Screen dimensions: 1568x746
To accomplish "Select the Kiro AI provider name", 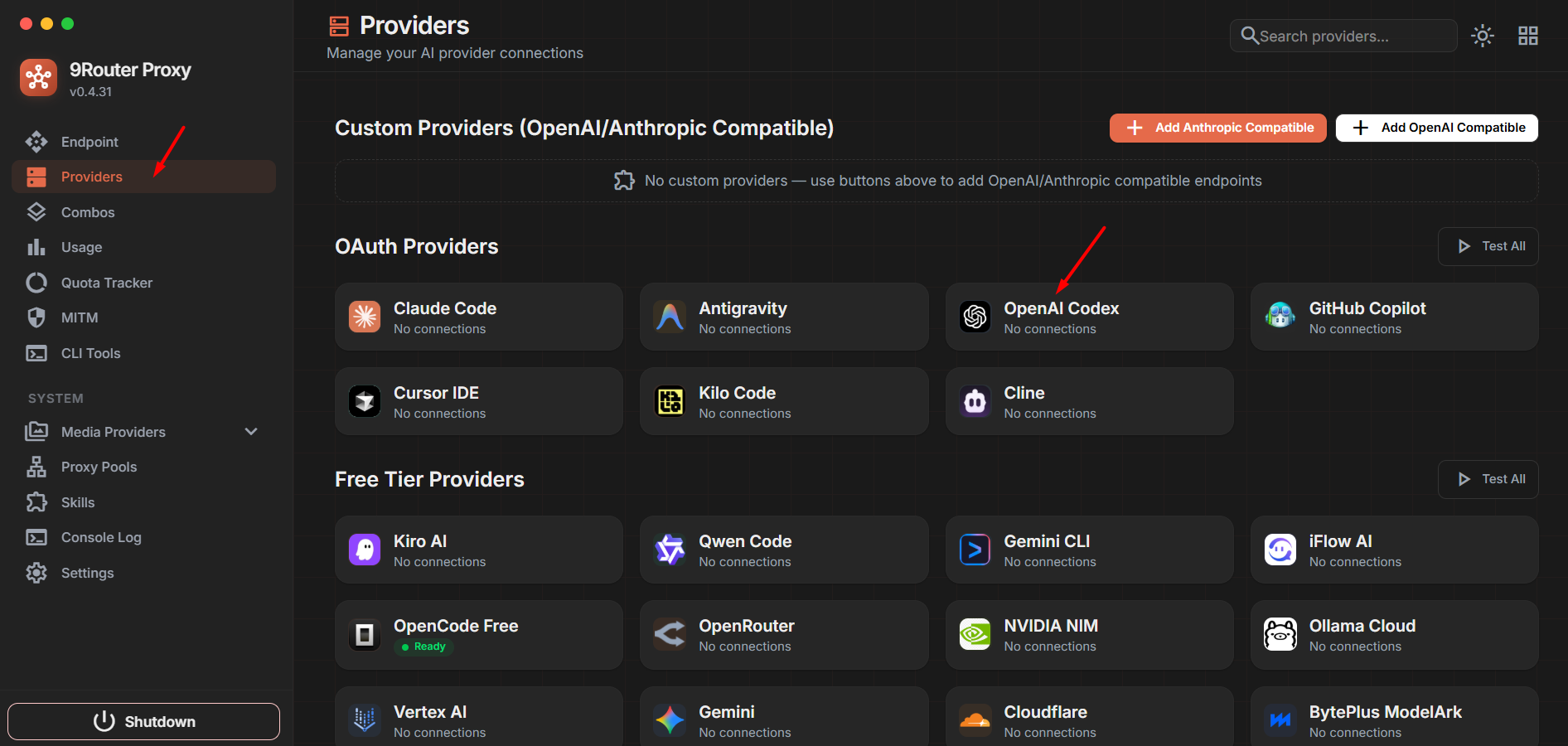I will [x=420, y=541].
